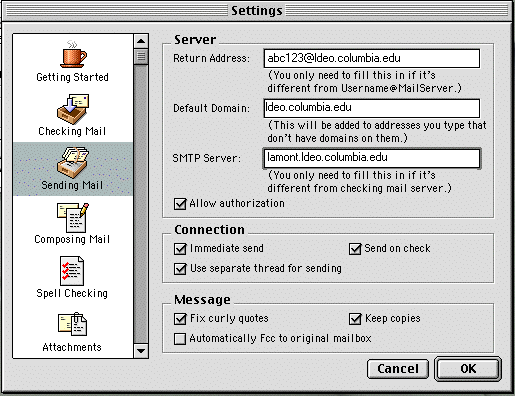This screenshot has height=396, width=515.
Task: Click the Checking Mail label
Action: (x=72, y=131)
